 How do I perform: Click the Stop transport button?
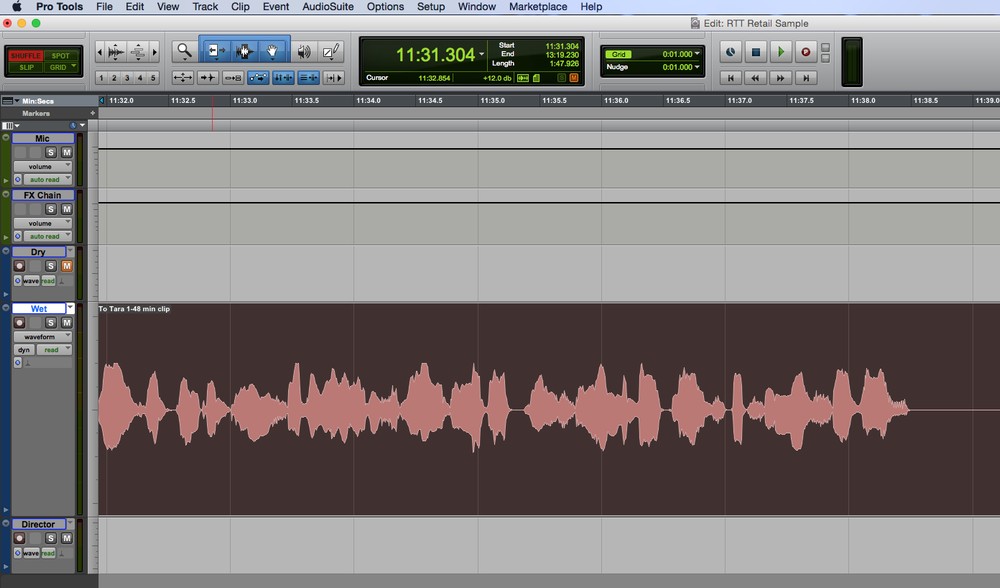pyautogui.click(x=756, y=52)
